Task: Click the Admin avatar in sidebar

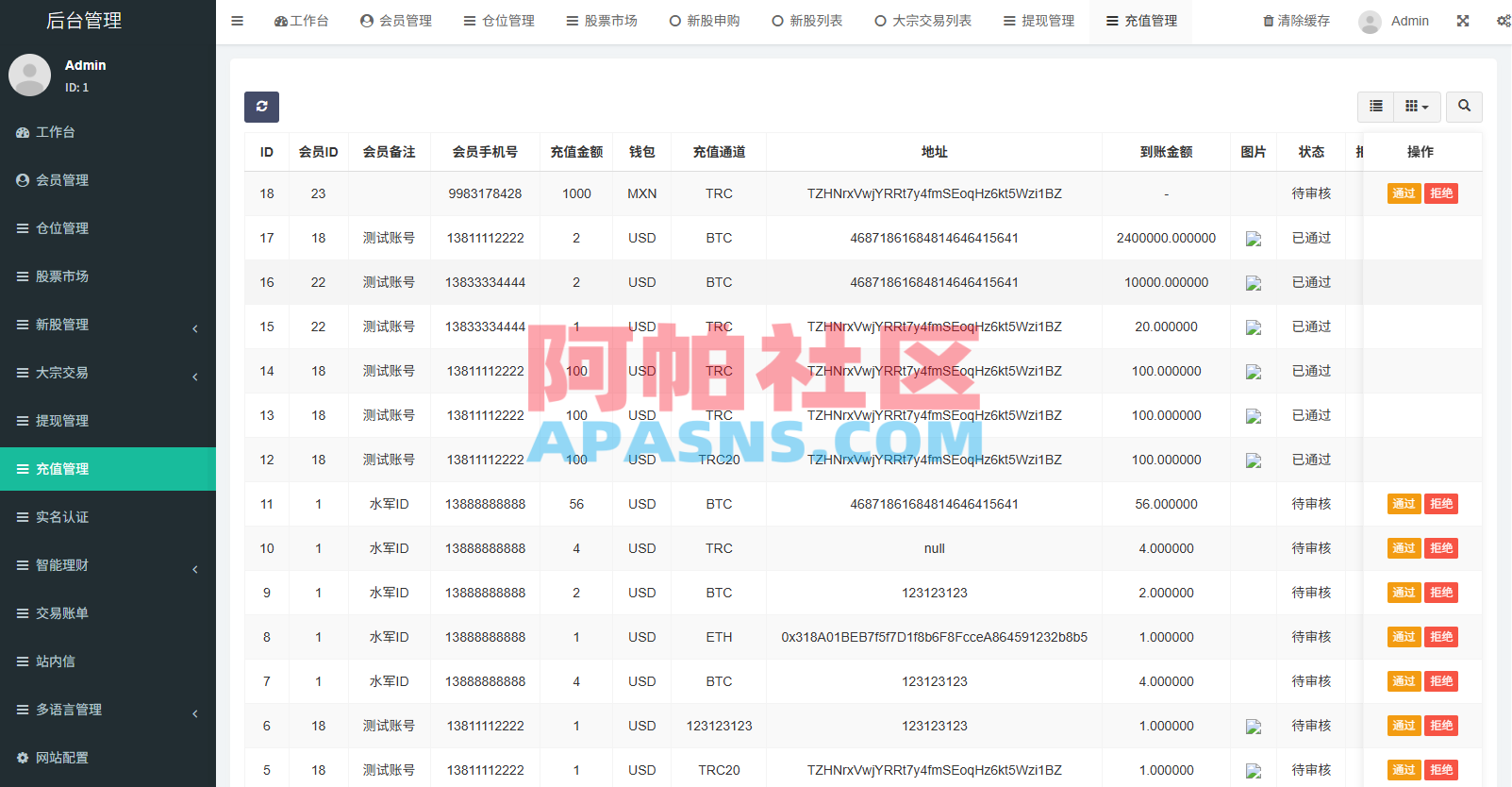Action: click(30, 75)
